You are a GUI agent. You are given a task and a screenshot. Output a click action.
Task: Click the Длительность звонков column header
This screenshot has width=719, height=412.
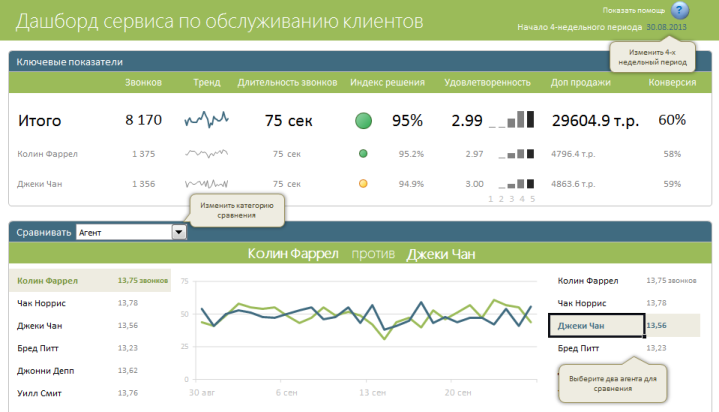click(x=287, y=83)
